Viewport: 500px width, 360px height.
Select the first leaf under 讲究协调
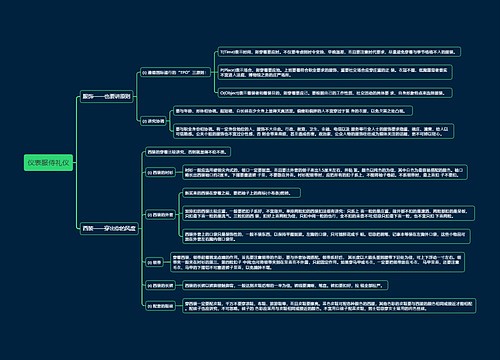tap(293, 111)
